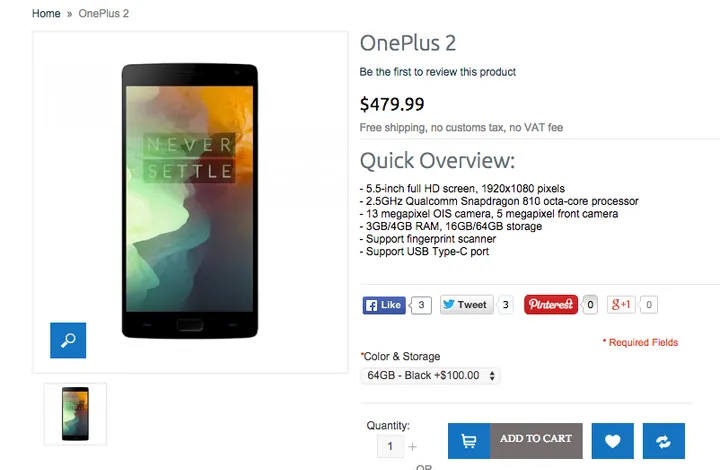
Task: Click the Quantity input field
Action: pyautogui.click(x=390, y=446)
